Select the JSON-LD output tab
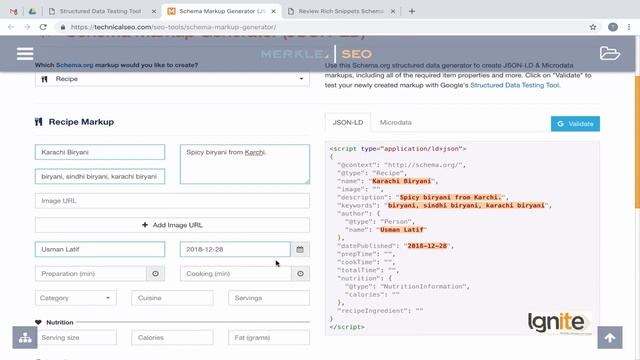 (x=348, y=122)
